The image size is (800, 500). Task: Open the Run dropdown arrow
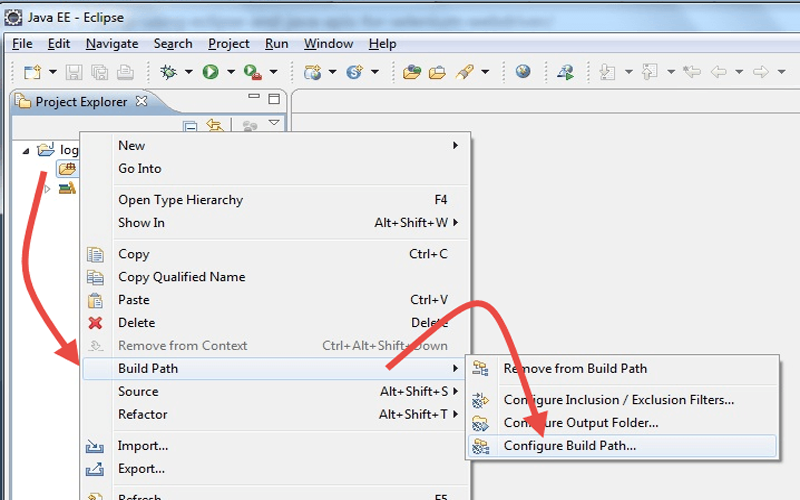point(231,72)
